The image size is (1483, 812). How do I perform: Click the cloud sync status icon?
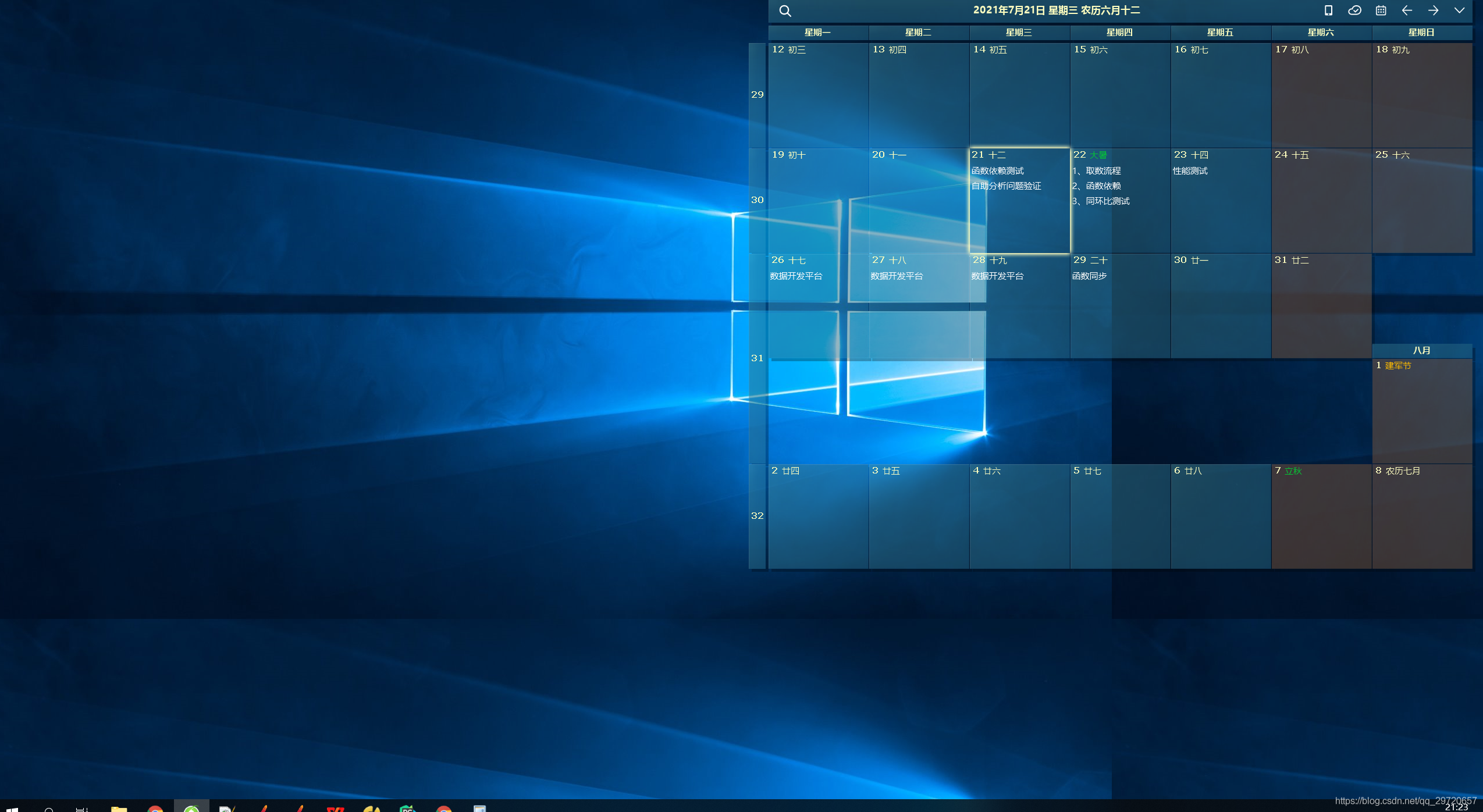pyautogui.click(x=1354, y=10)
